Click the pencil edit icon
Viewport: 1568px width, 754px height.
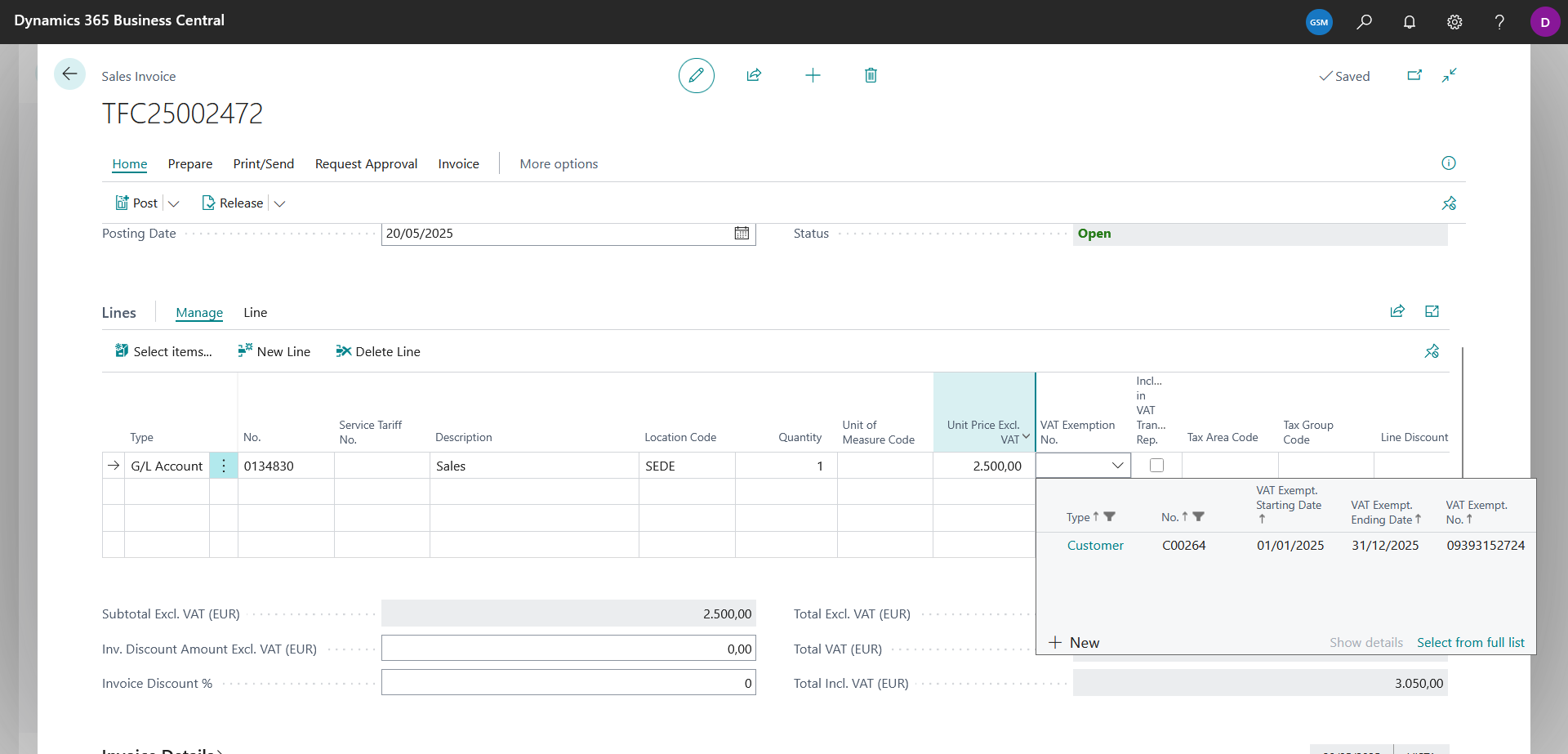(x=697, y=75)
